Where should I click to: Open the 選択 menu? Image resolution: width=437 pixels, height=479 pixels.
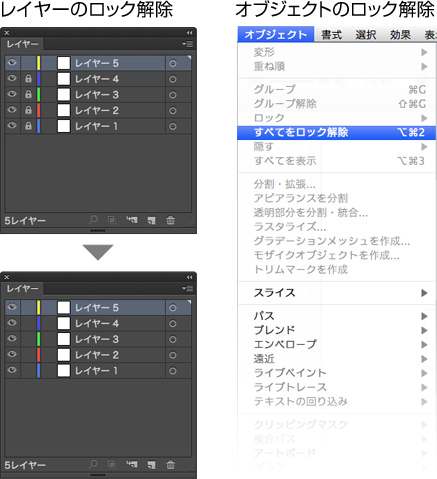pyautogui.click(x=365, y=35)
